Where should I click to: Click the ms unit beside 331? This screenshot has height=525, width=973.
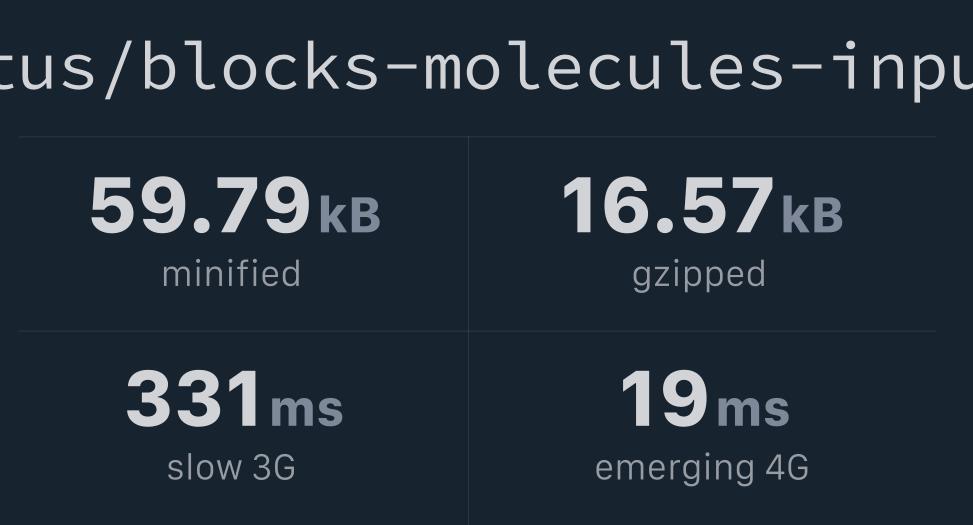[307, 409]
